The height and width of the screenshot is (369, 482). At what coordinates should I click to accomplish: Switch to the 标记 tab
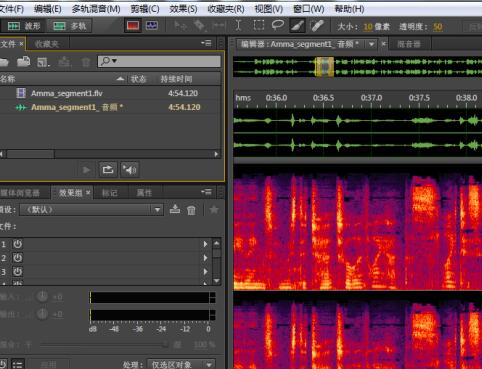pyautogui.click(x=109, y=193)
